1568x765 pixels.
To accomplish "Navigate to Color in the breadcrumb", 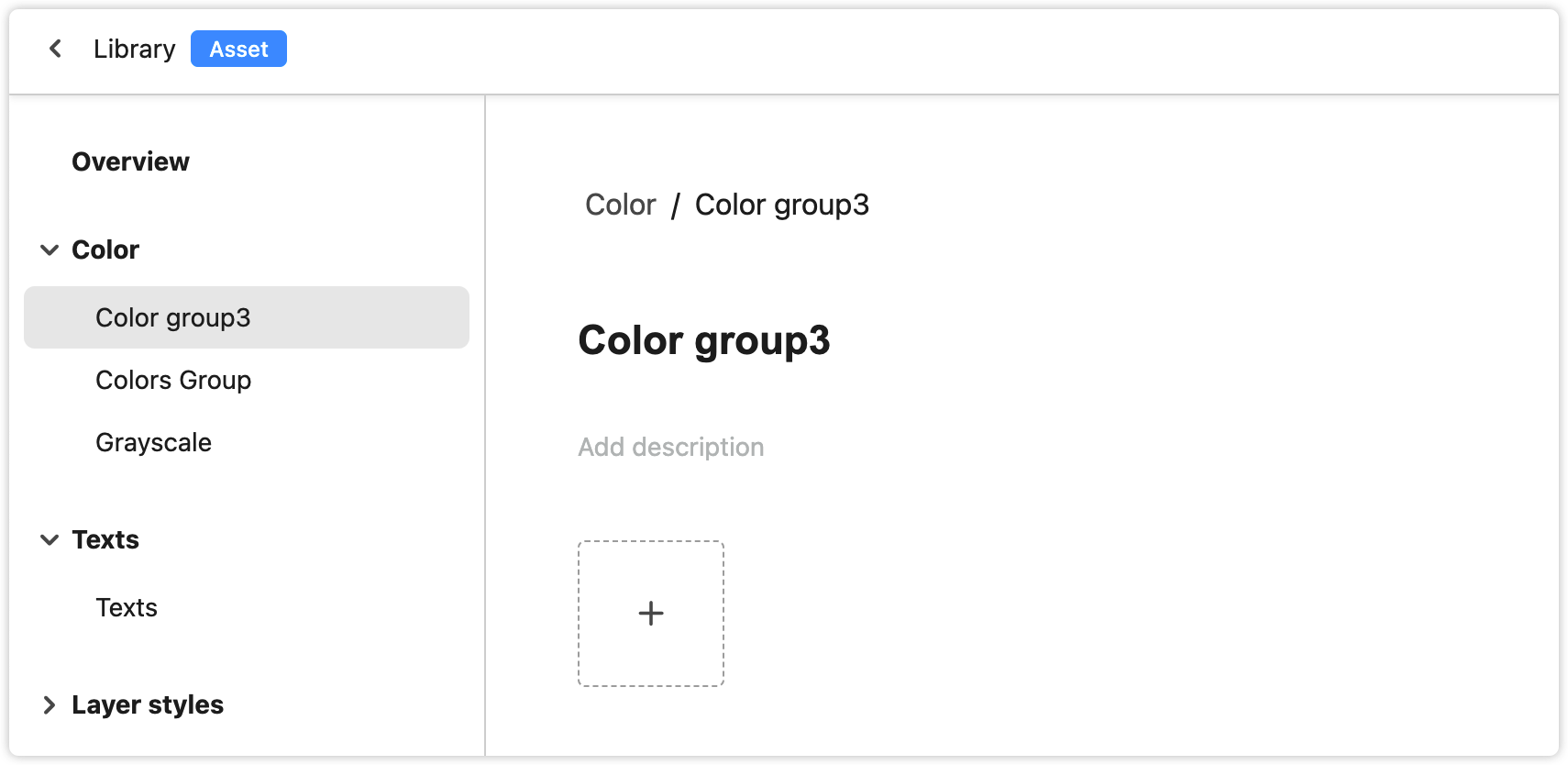I will (621, 205).
